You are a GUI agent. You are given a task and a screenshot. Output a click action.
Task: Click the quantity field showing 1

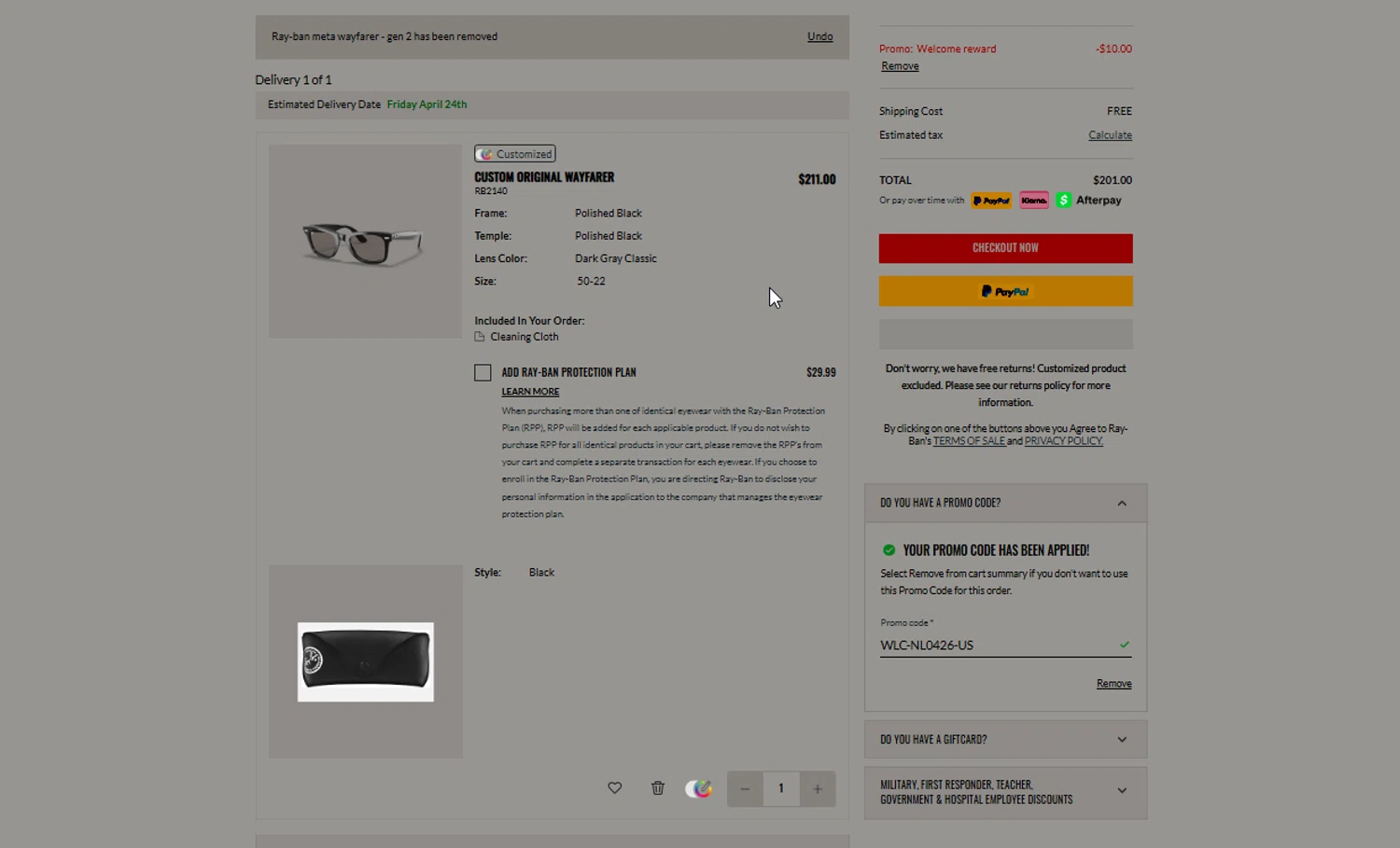pos(781,789)
